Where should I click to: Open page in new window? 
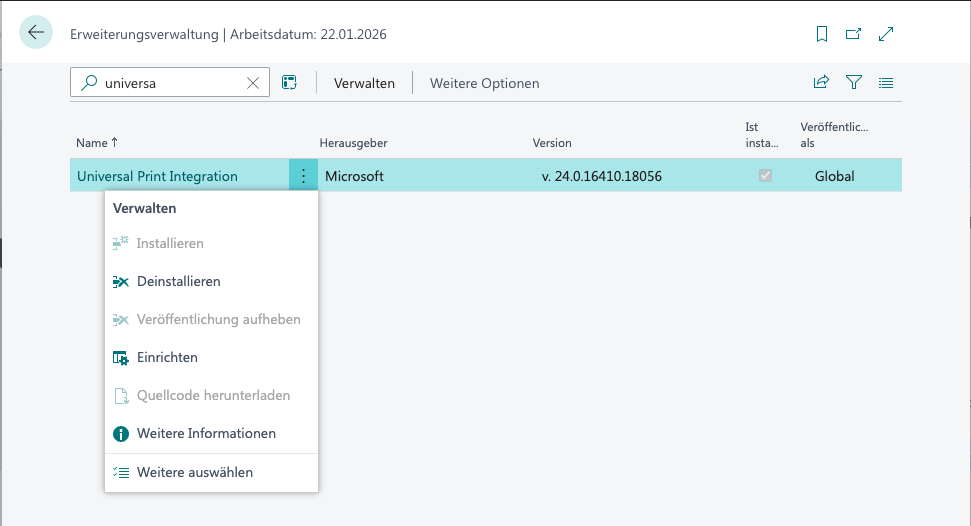click(853, 34)
